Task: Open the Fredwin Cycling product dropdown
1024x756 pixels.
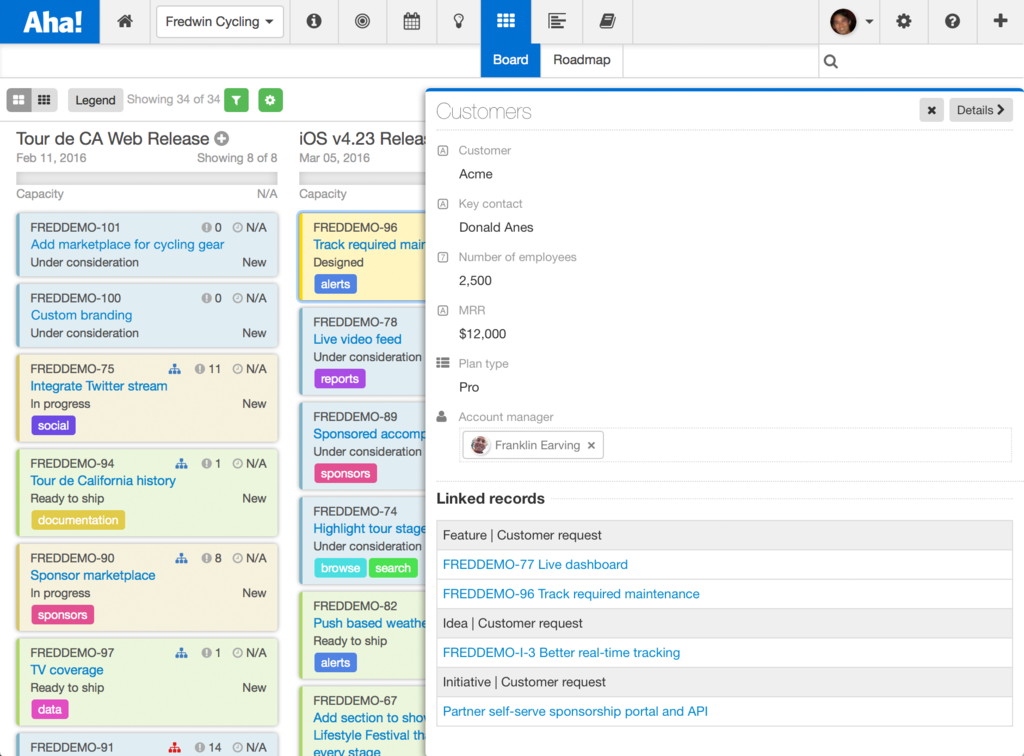Action: (219, 22)
